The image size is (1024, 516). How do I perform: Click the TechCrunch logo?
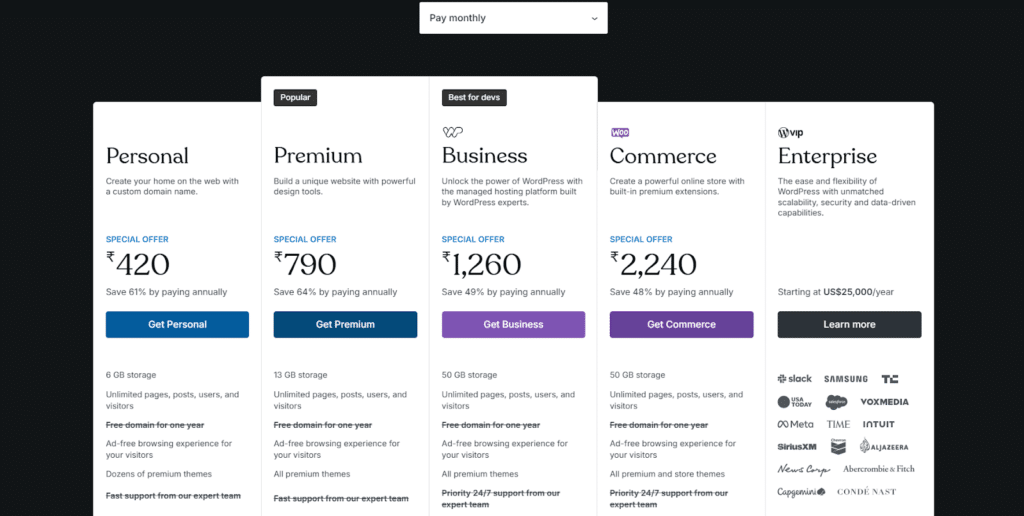(x=889, y=379)
